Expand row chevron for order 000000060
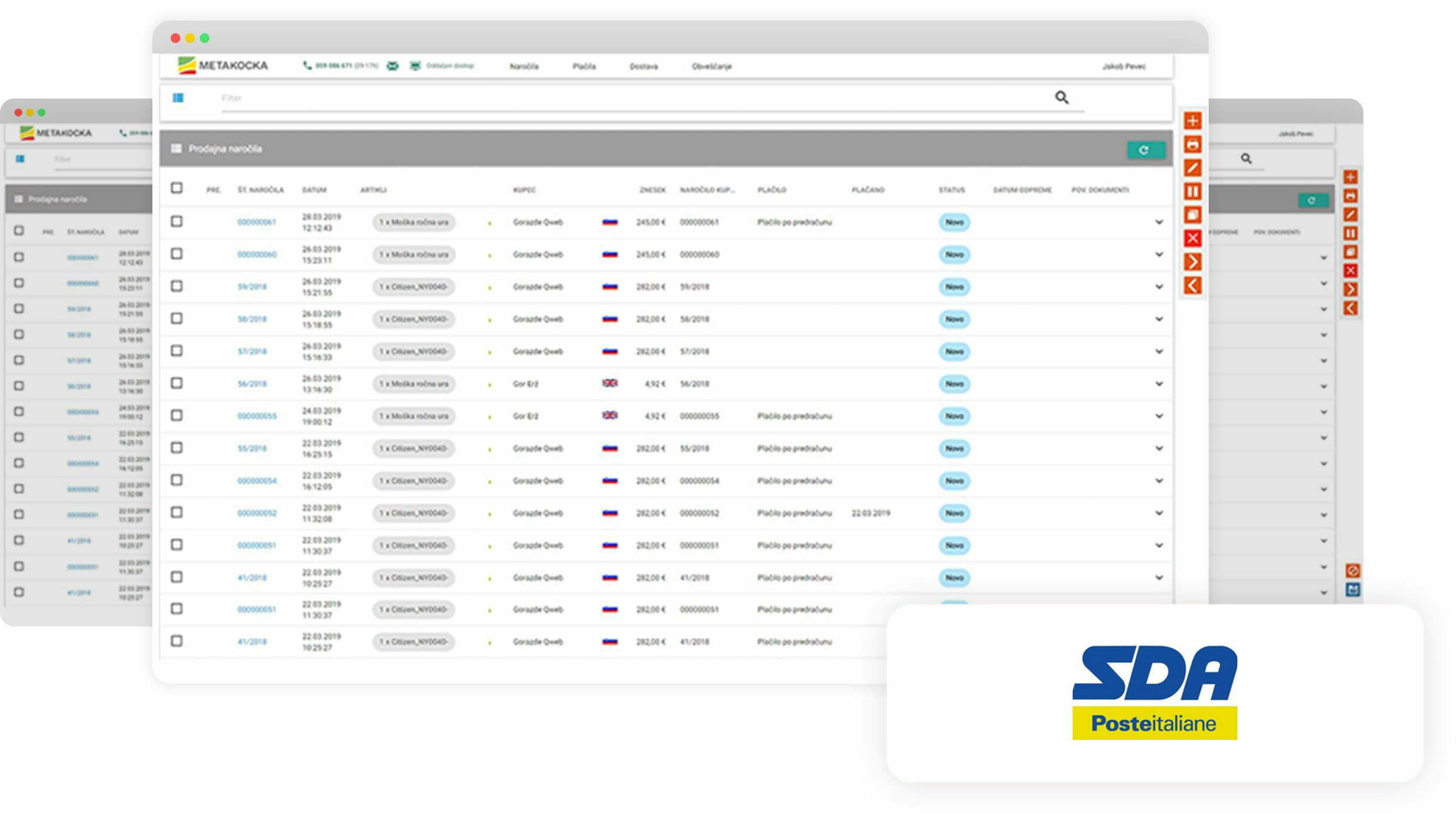This screenshot has width=1456, height=814. coord(1159,255)
